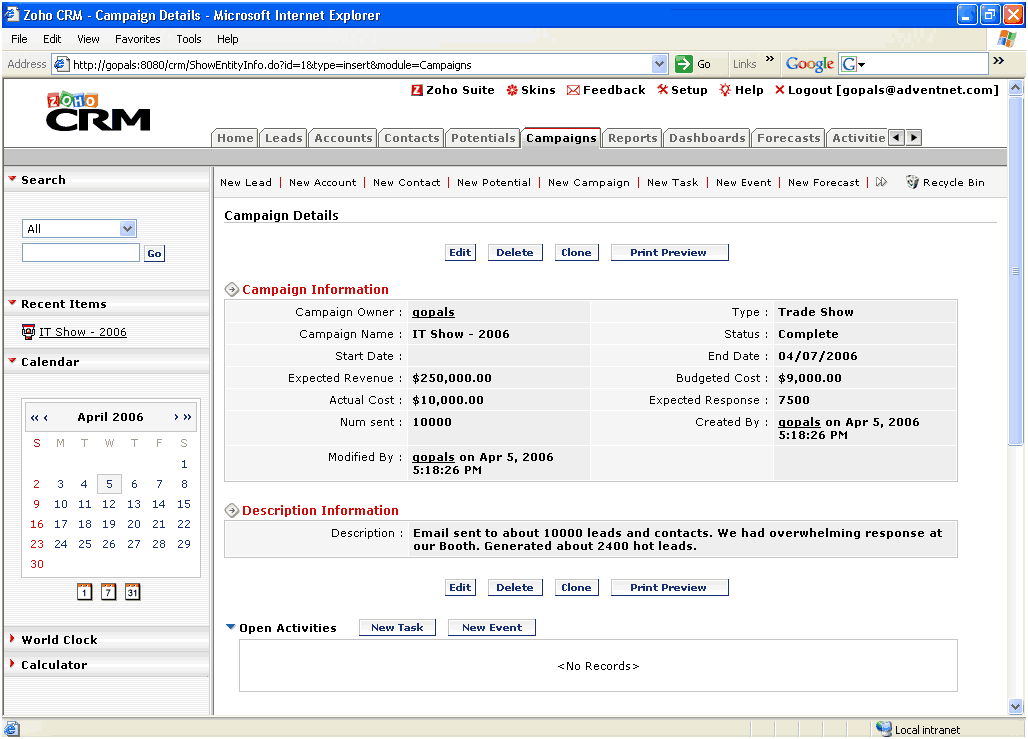
Task: Open the Favorites menu
Action: [x=138, y=39]
